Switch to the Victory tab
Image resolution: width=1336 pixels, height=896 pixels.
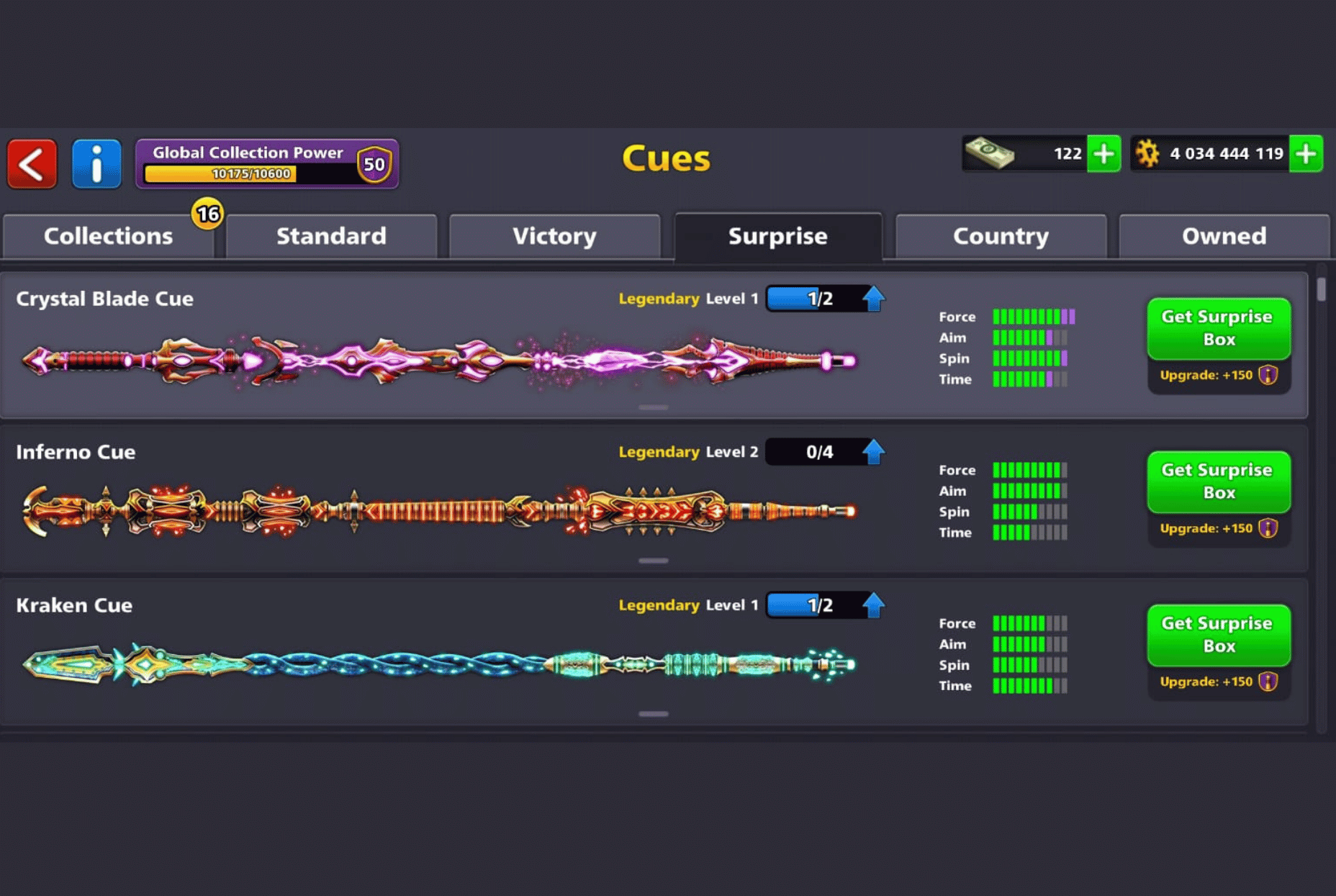point(555,236)
